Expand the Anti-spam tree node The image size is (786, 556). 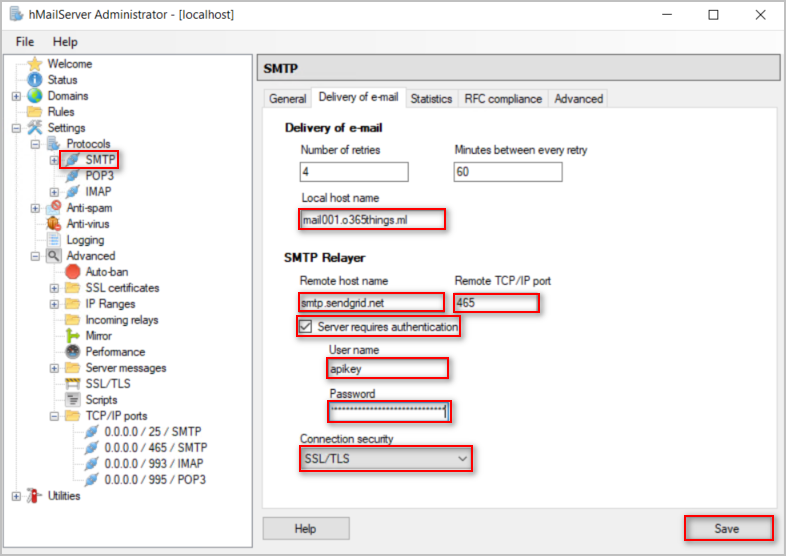click(35, 208)
